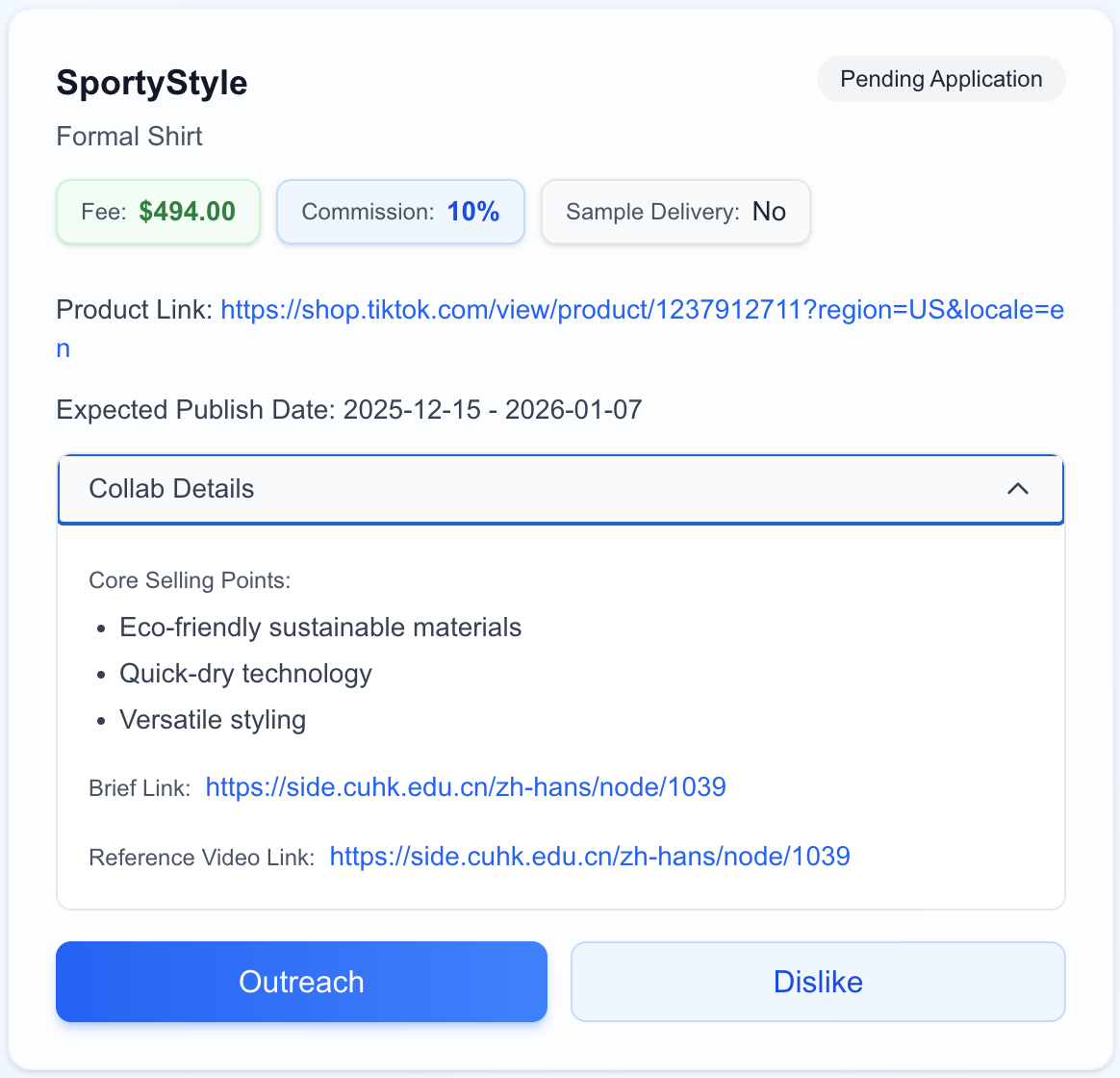Select the Quick-dry technology bullet
This screenshot has height=1078, width=1120.
pyautogui.click(x=245, y=674)
